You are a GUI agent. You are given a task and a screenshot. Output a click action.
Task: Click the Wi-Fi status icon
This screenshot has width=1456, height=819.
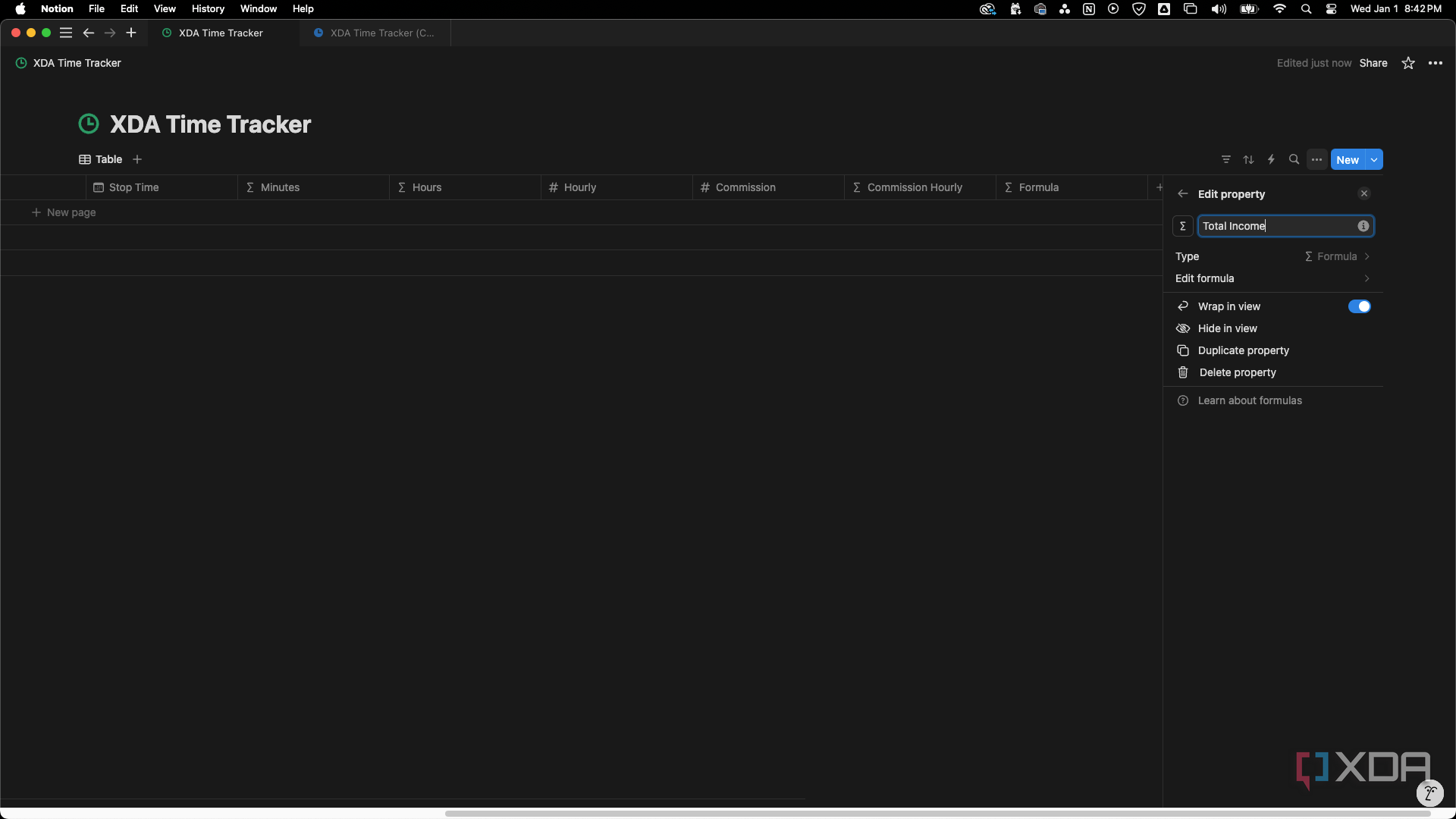(1280, 9)
